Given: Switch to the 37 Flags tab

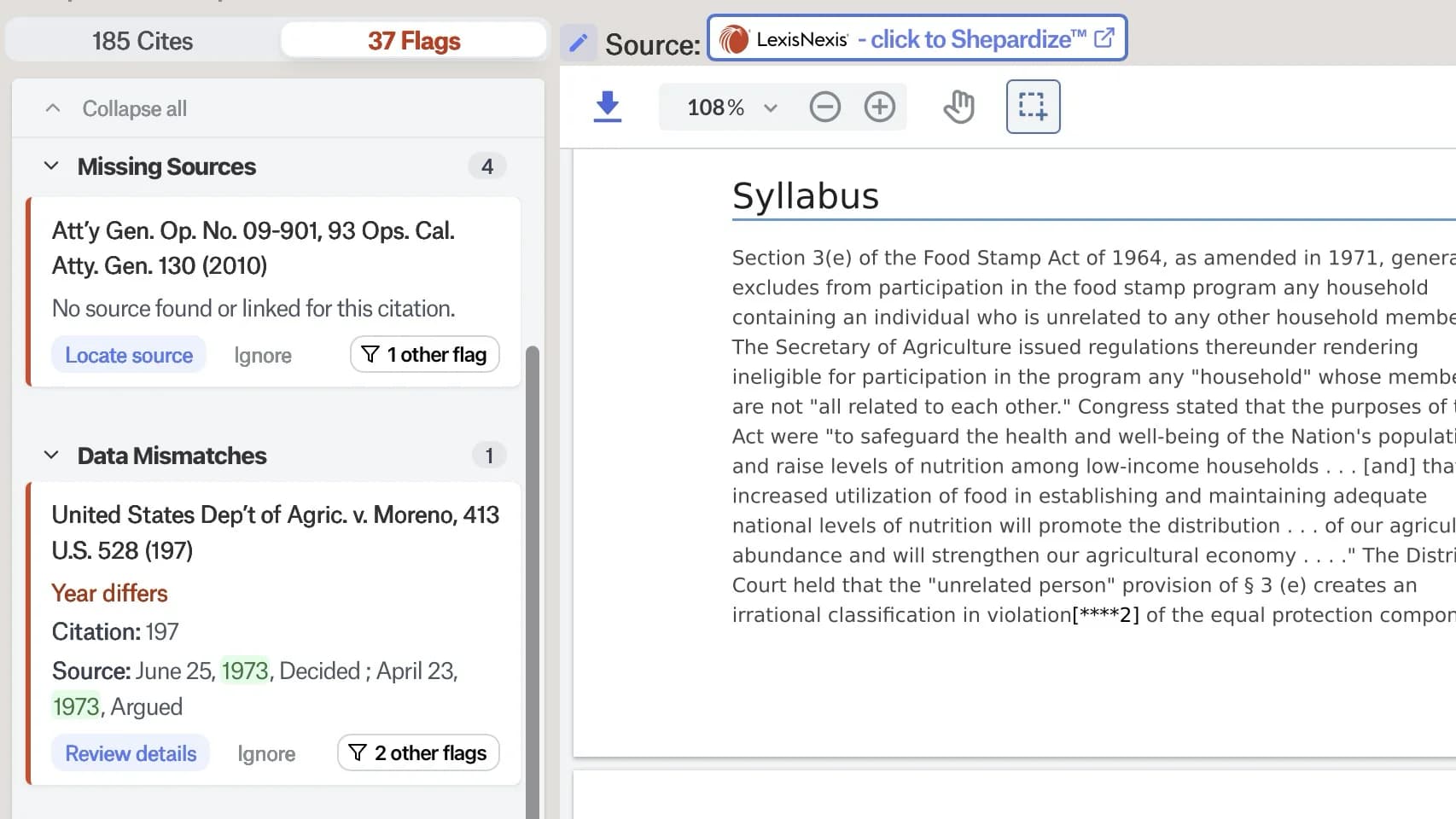Looking at the screenshot, I should tap(414, 41).
